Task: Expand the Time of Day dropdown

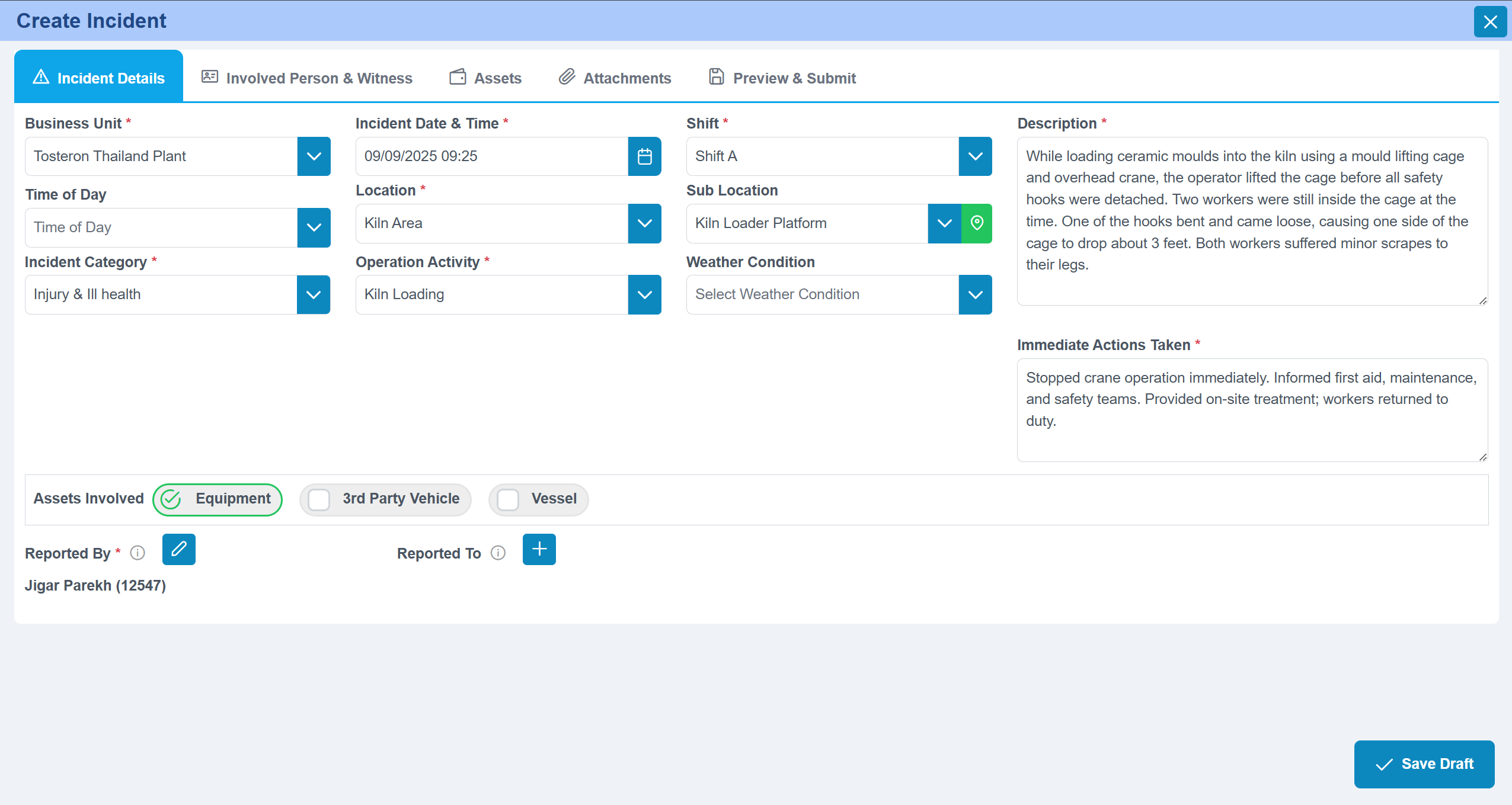Action: pos(314,227)
